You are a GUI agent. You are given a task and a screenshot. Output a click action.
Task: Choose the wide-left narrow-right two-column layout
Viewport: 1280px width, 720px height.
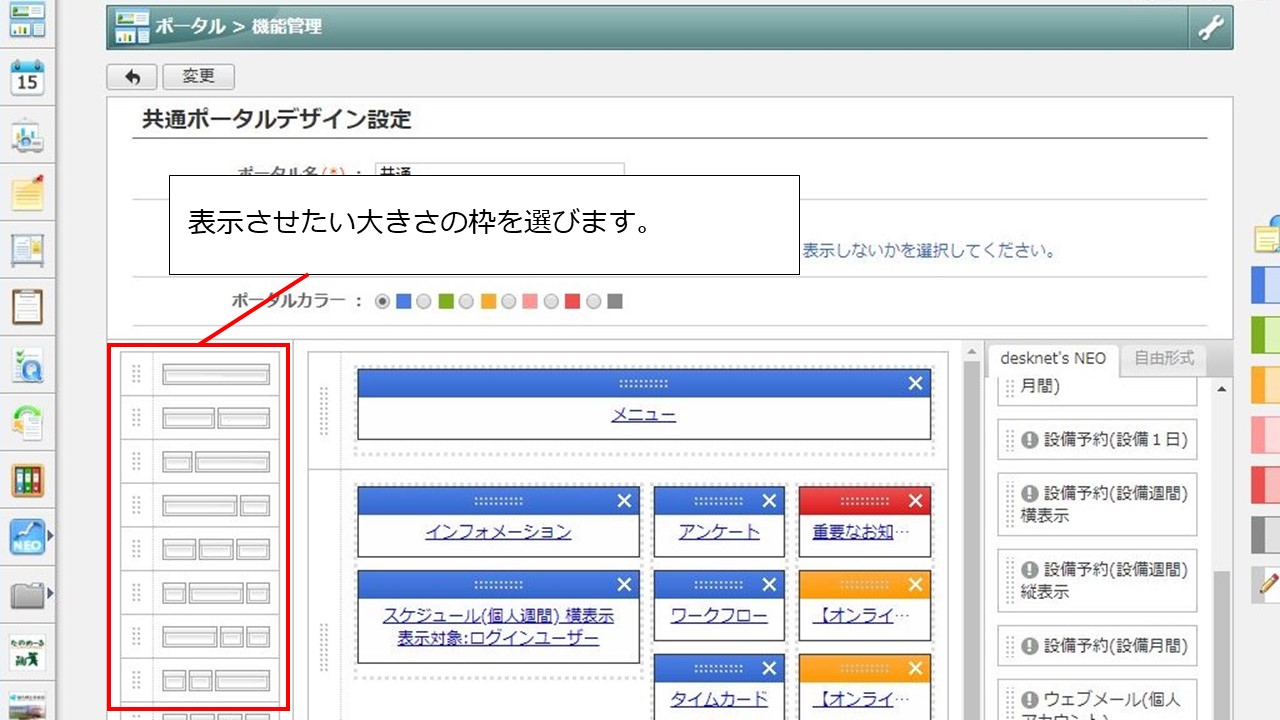tap(216, 505)
